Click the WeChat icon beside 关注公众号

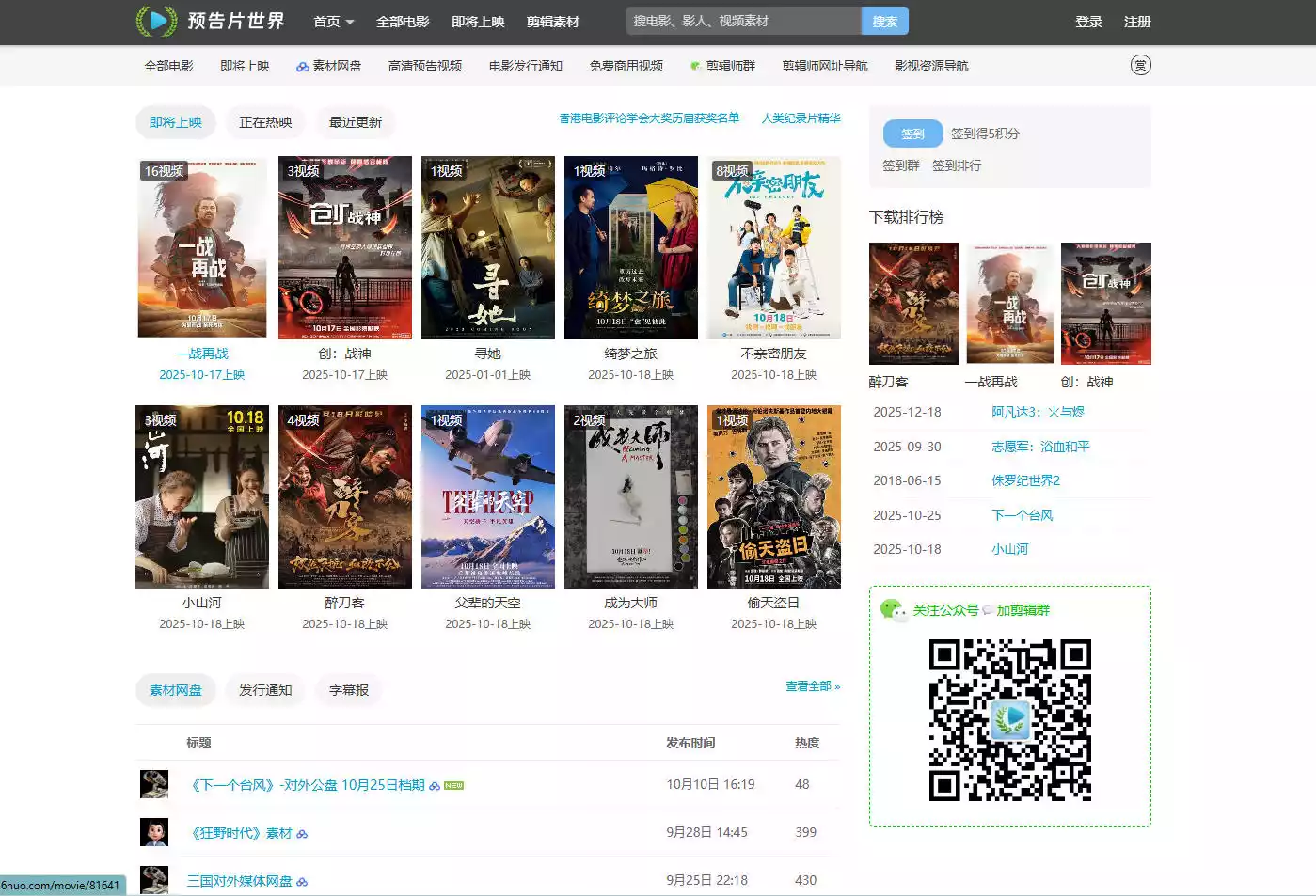(x=893, y=609)
